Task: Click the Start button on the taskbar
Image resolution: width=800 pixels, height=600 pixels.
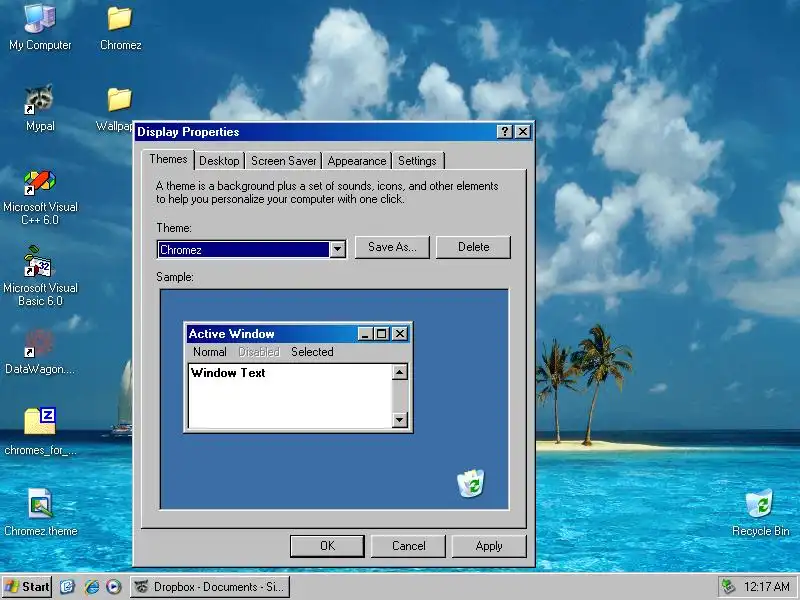Action: 27,587
